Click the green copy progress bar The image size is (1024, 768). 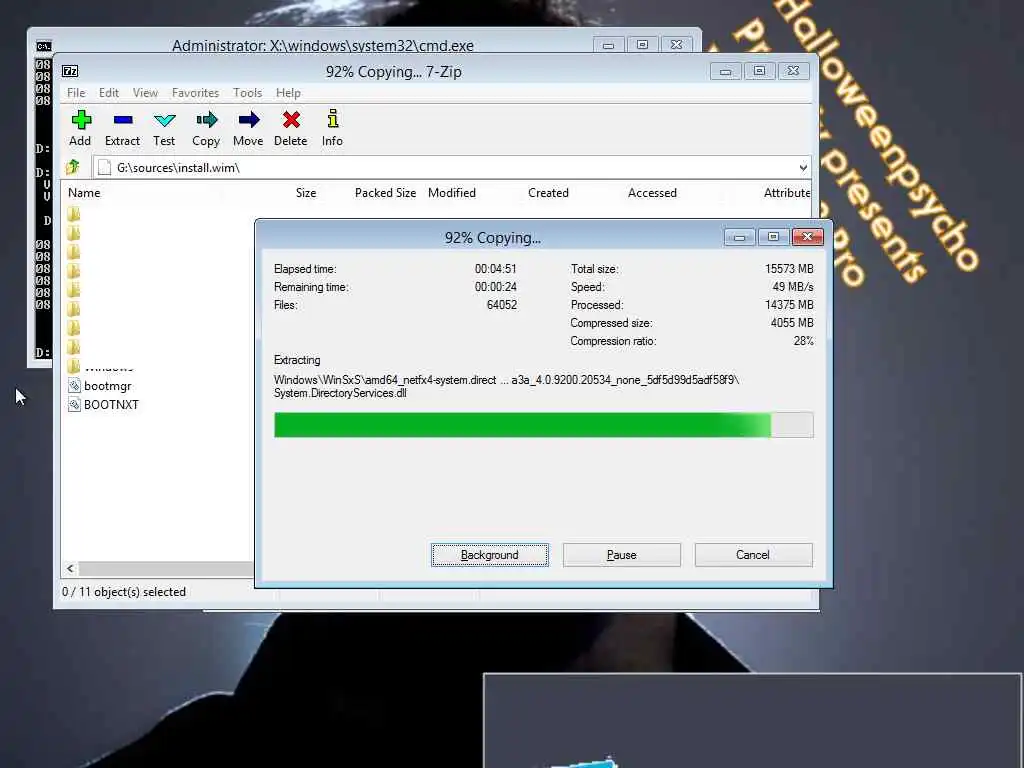pyautogui.click(x=543, y=425)
